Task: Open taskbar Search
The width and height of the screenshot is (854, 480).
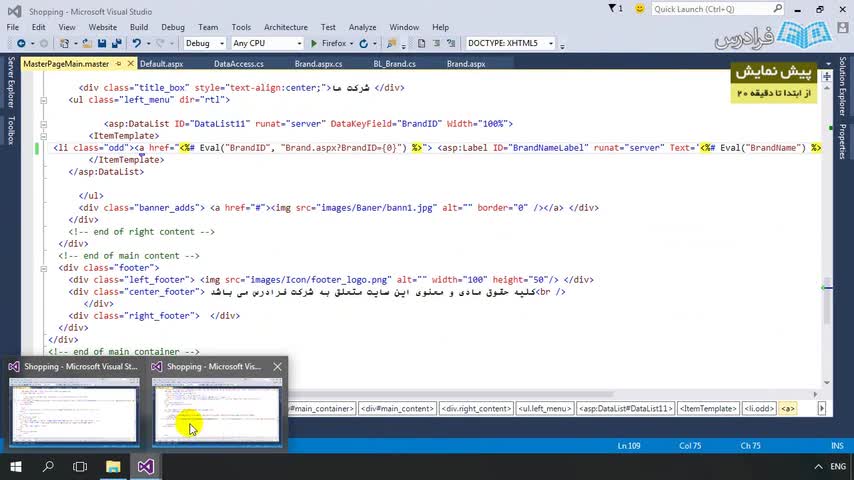Action: pos(48,466)
